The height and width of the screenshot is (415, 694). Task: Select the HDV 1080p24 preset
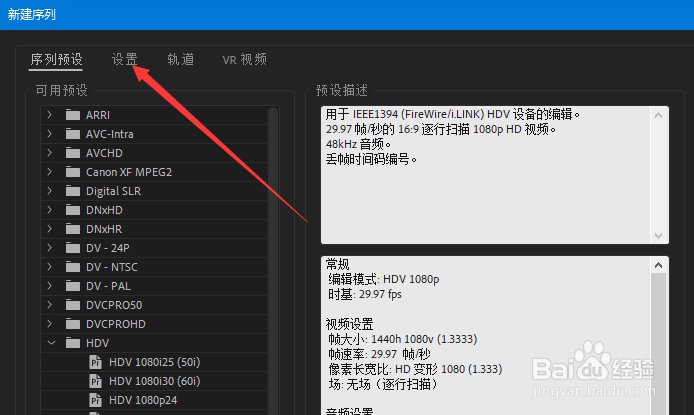pyautogui.click(x=143, y=400)
